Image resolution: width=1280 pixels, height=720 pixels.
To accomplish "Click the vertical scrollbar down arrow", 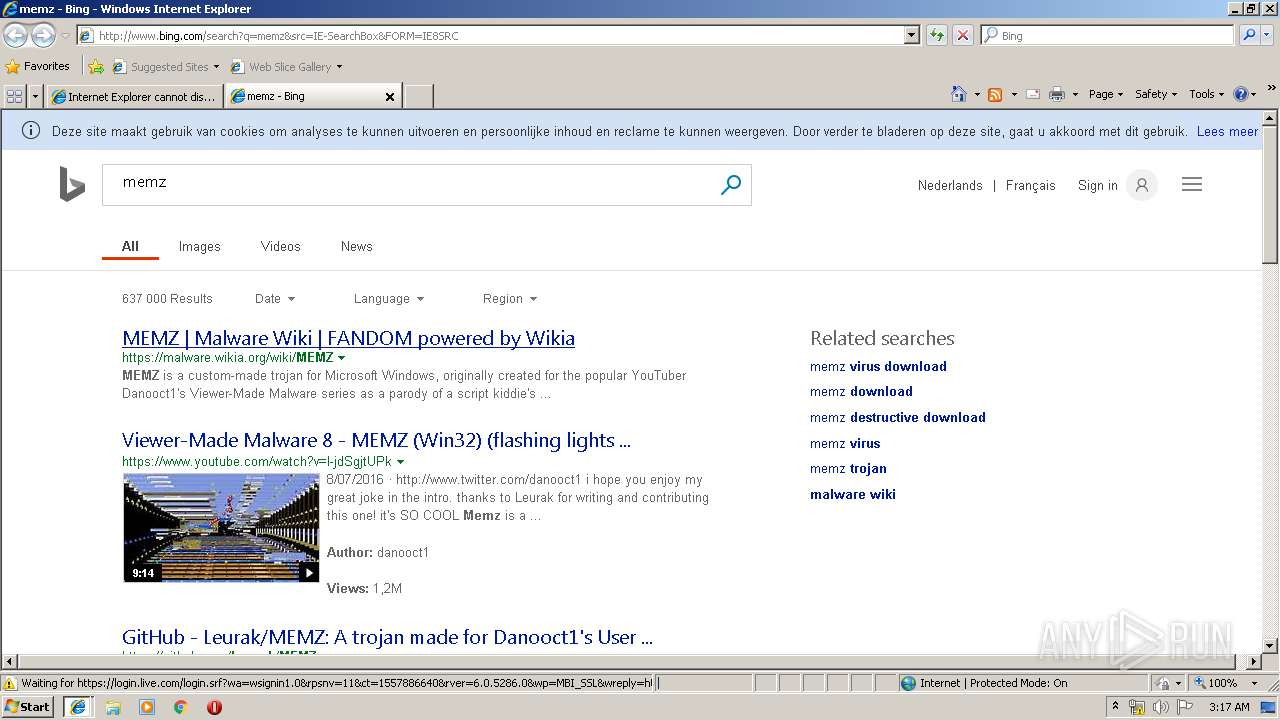I will click(1270, 646).
